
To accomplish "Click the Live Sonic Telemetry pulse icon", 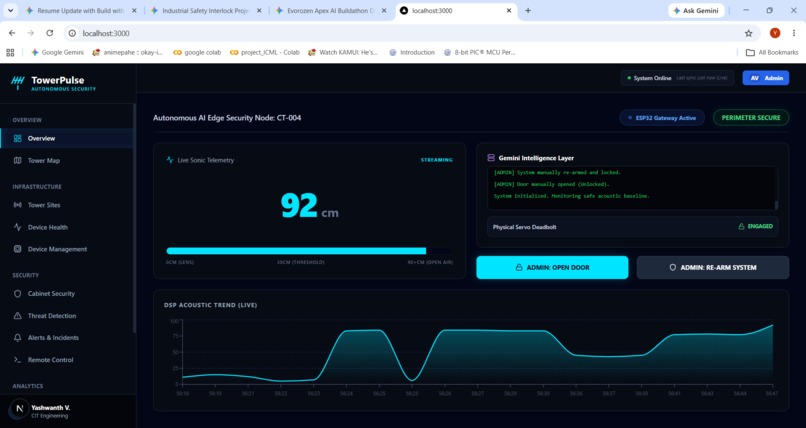I will [170, 160].
